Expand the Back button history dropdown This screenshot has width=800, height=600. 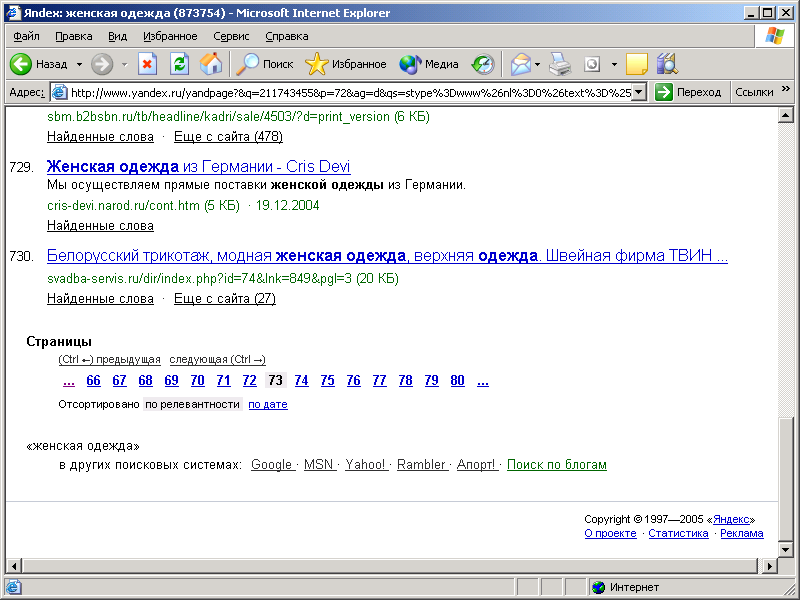click(79, 64)
